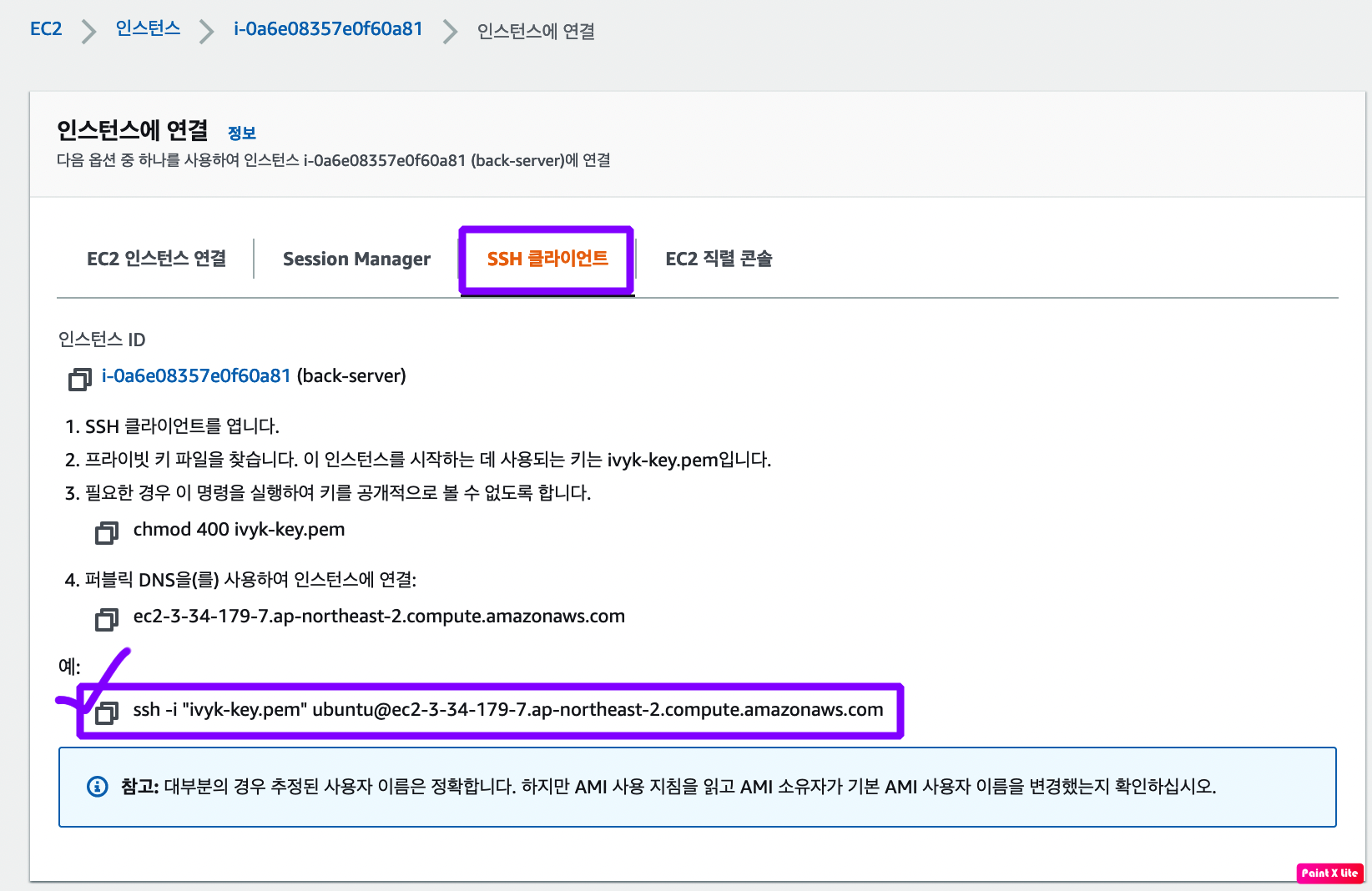Copy the ssh -i example command
This screenshot has height=891, width=1372.
pos(107,712)
